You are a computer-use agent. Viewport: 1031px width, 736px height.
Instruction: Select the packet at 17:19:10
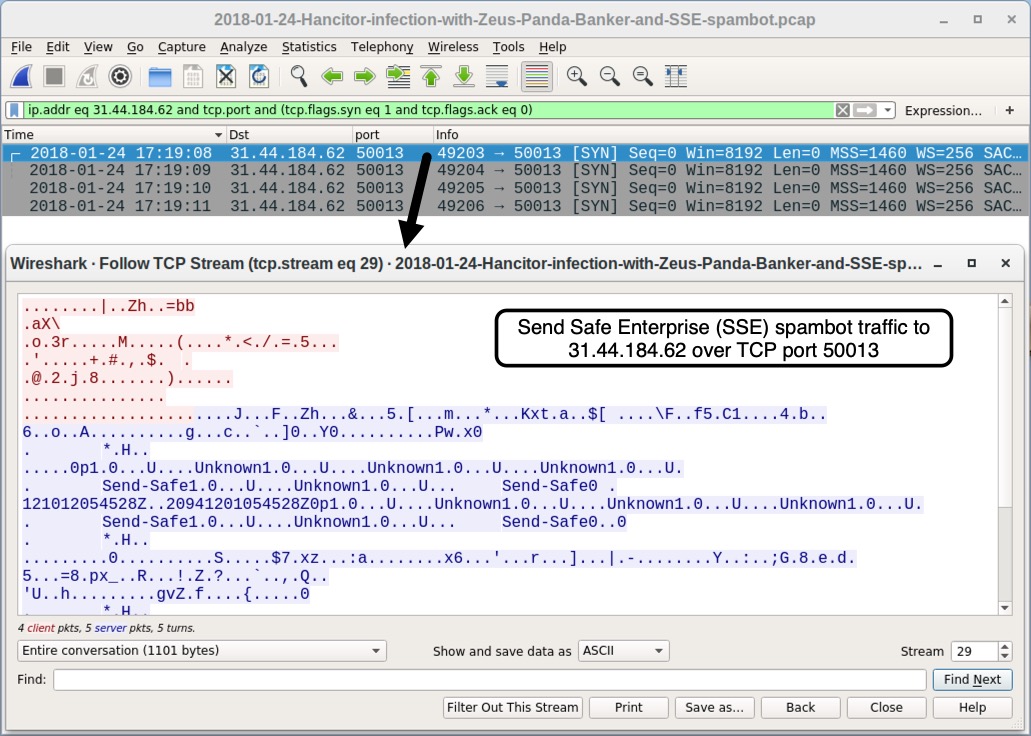(515, 188)
